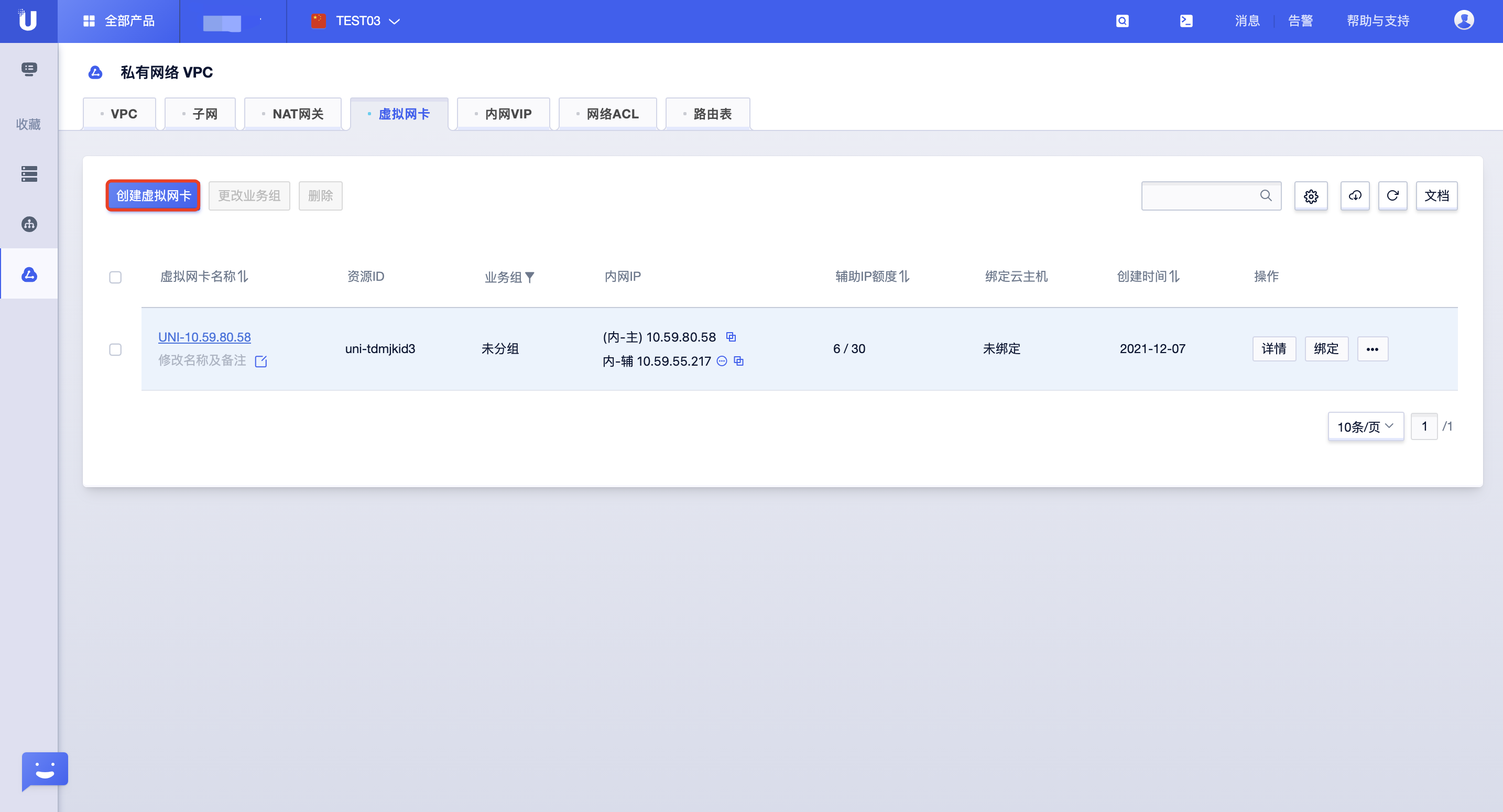Check the UNI-10.59.80.58 row checkbox
Screen dimensions: 1503x812
pos(115,349)
